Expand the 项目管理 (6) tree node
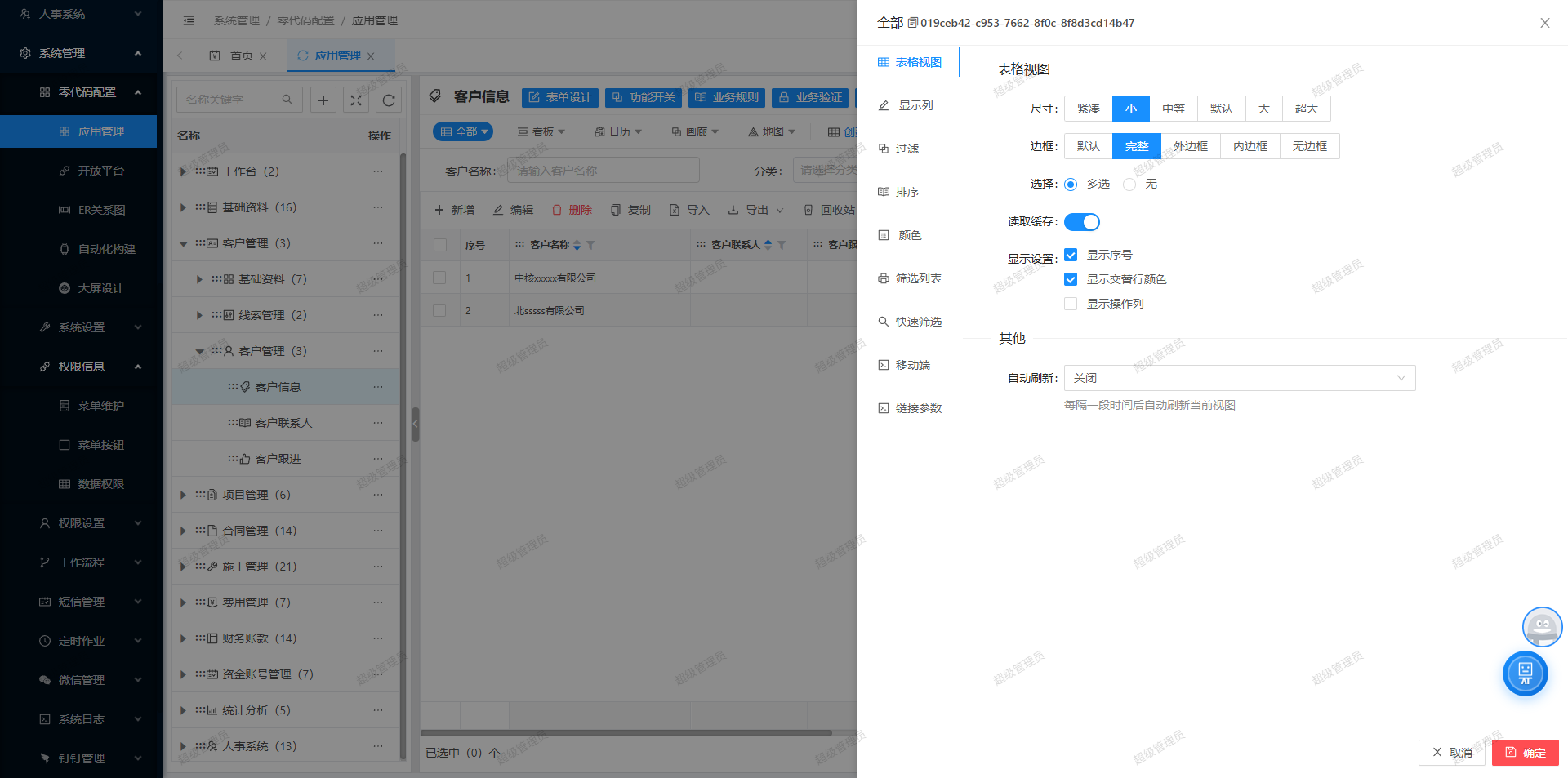This screenshot has height=778, width=1568. (183, 495)
